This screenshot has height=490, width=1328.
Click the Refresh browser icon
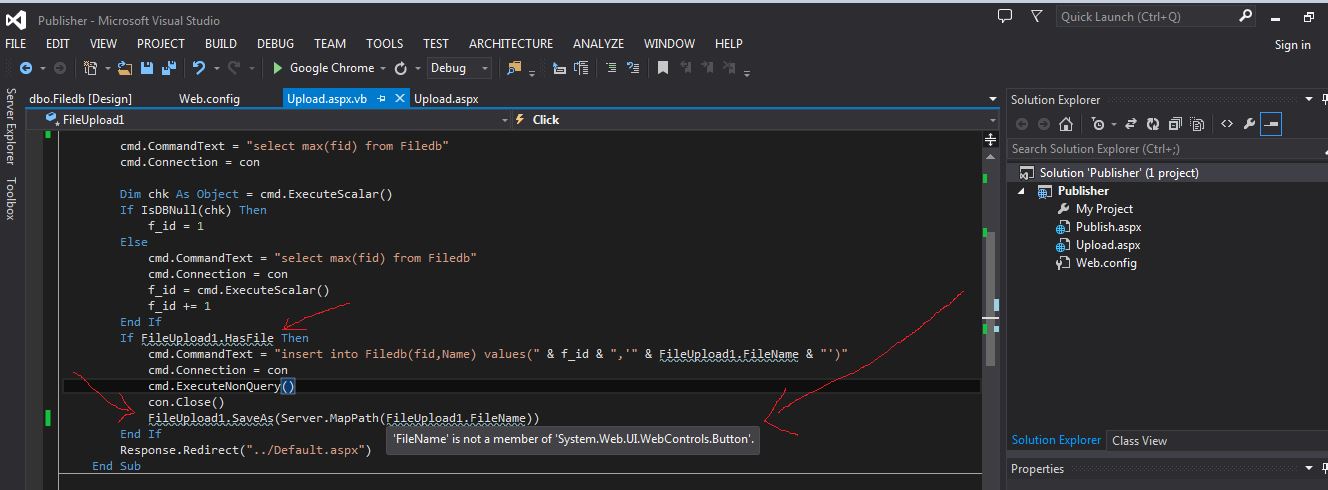401,68
